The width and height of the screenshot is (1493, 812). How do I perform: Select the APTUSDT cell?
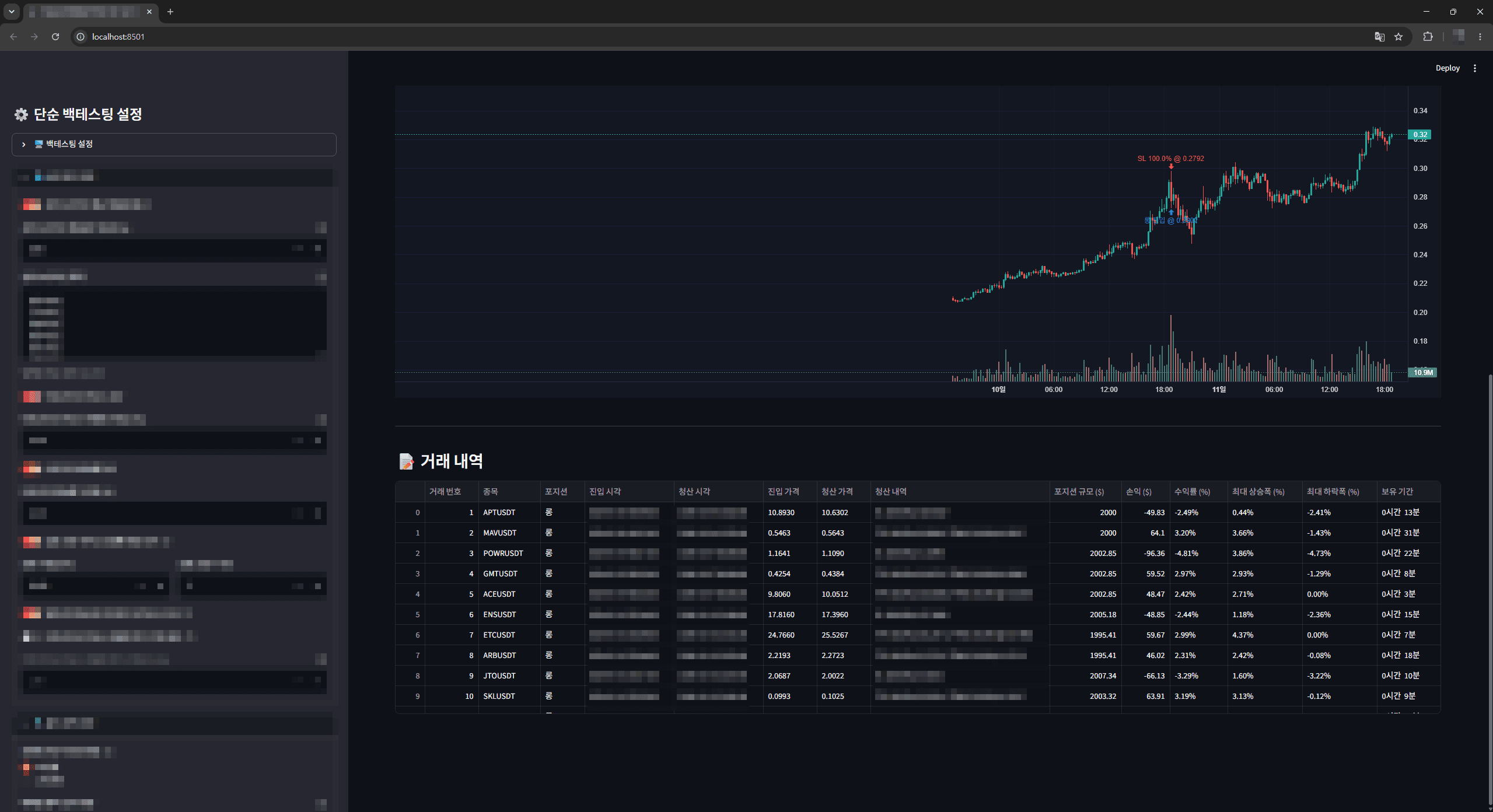(x=509, y=513)
